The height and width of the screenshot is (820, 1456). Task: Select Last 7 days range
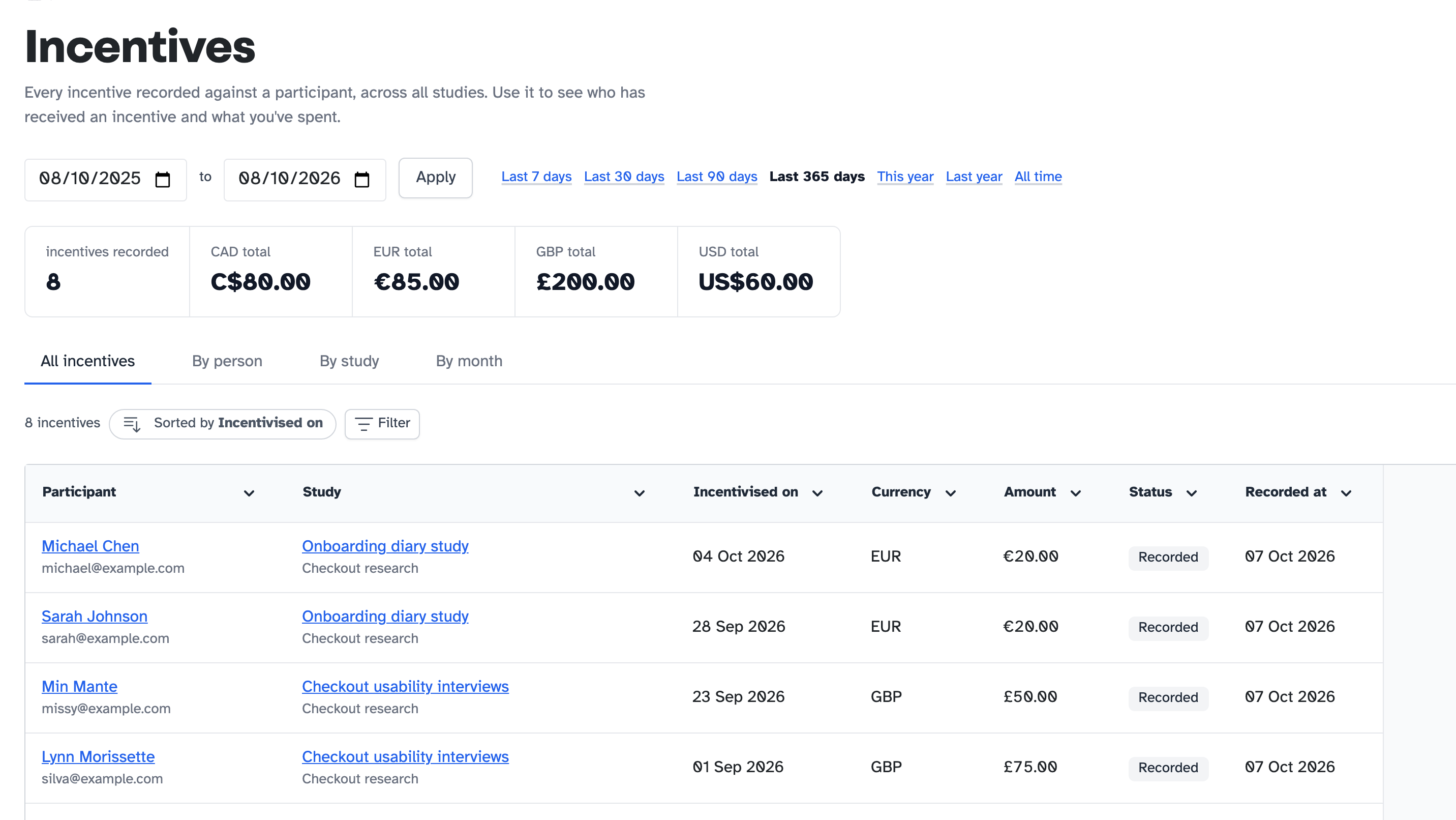(536, 177)
